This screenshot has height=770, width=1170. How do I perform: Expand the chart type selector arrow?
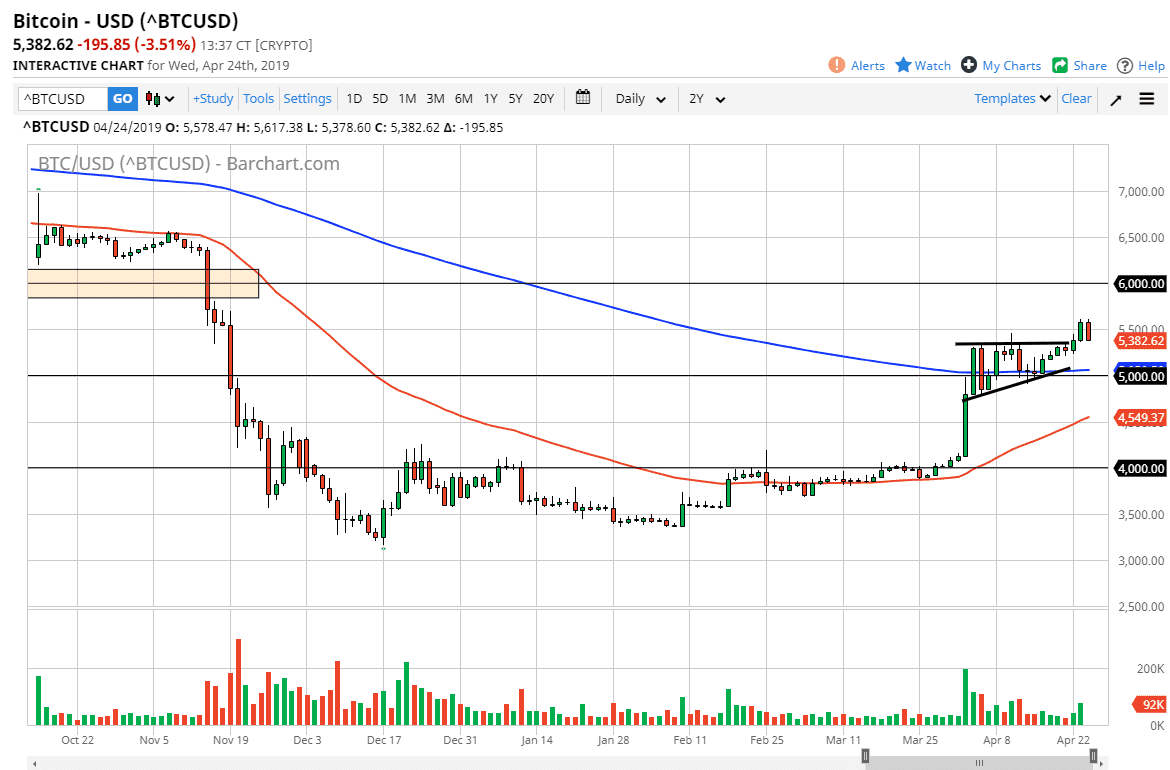(x=172, y=98)
